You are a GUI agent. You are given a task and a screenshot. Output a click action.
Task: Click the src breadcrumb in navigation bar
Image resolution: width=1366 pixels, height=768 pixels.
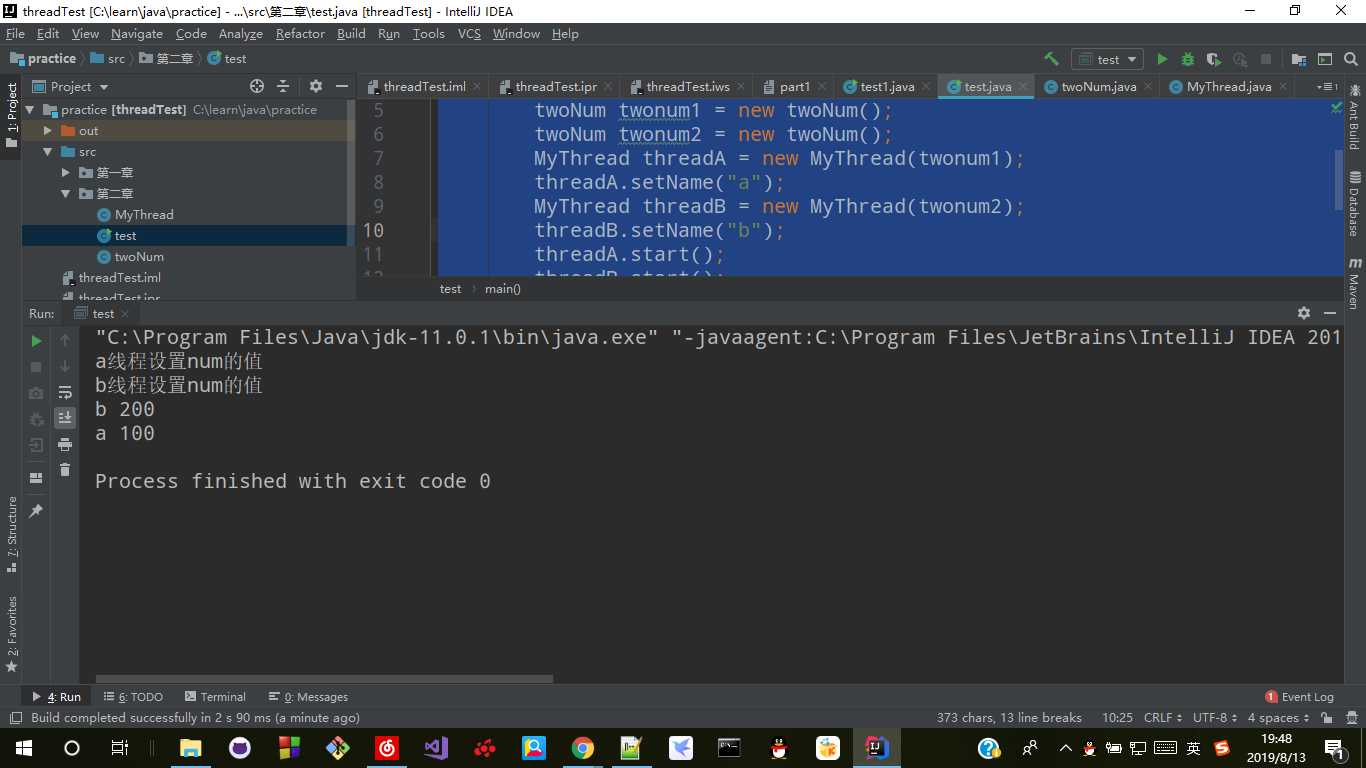pos(108,59)
